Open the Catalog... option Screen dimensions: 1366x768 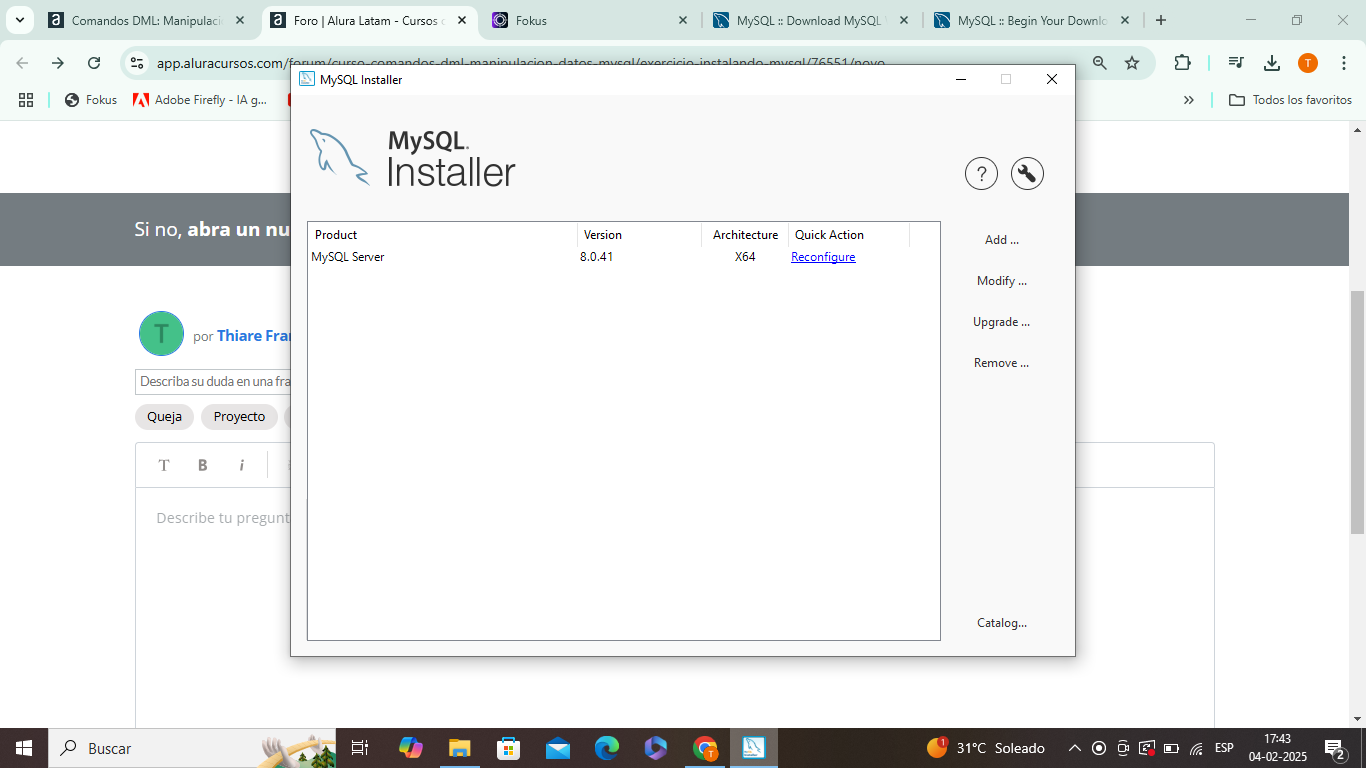1002,623
